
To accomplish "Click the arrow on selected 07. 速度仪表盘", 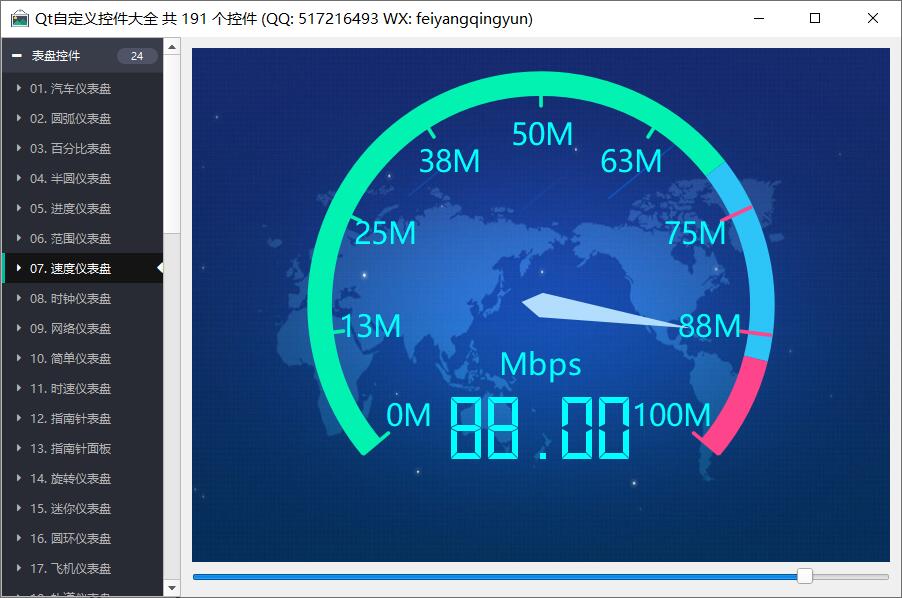I will tap(19, 268).
